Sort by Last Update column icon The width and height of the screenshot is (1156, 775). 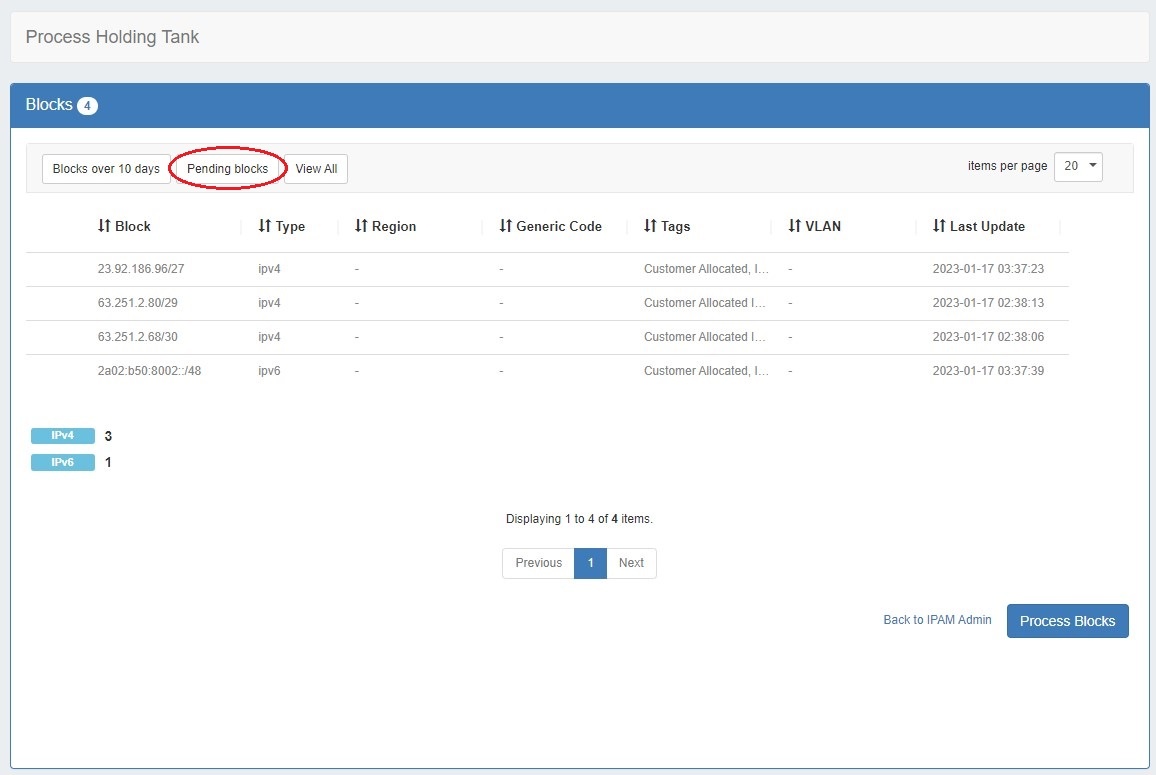tap(939, 227)
